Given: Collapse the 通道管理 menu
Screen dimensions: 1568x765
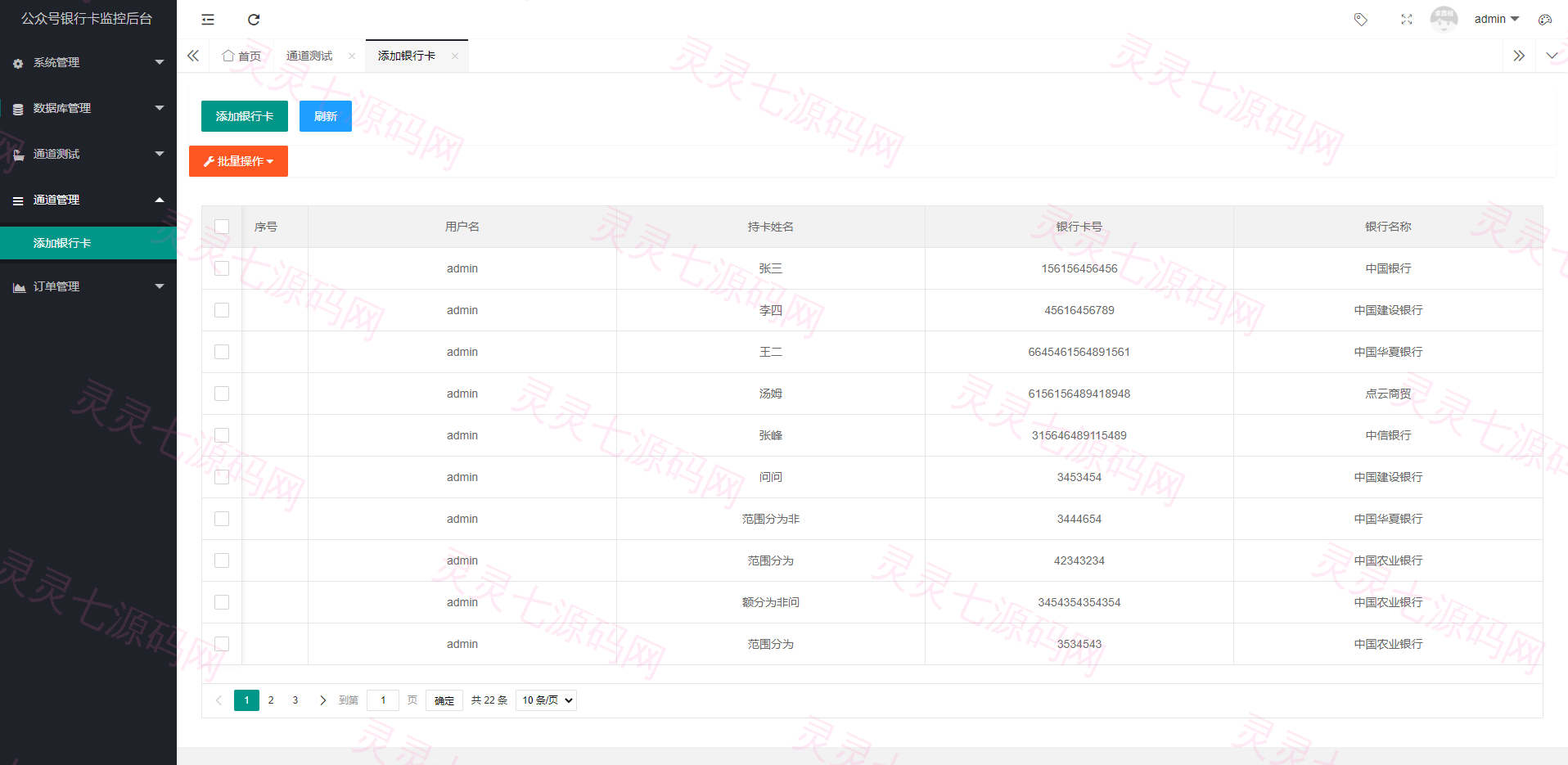Looking at the screenshot, I should pyautogui.click(x=88, y=200).
